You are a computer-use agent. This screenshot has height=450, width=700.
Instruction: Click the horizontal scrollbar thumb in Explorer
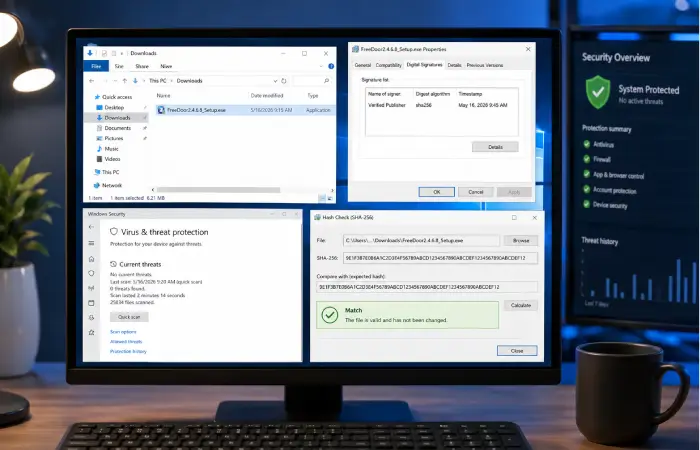click(218, 190)
